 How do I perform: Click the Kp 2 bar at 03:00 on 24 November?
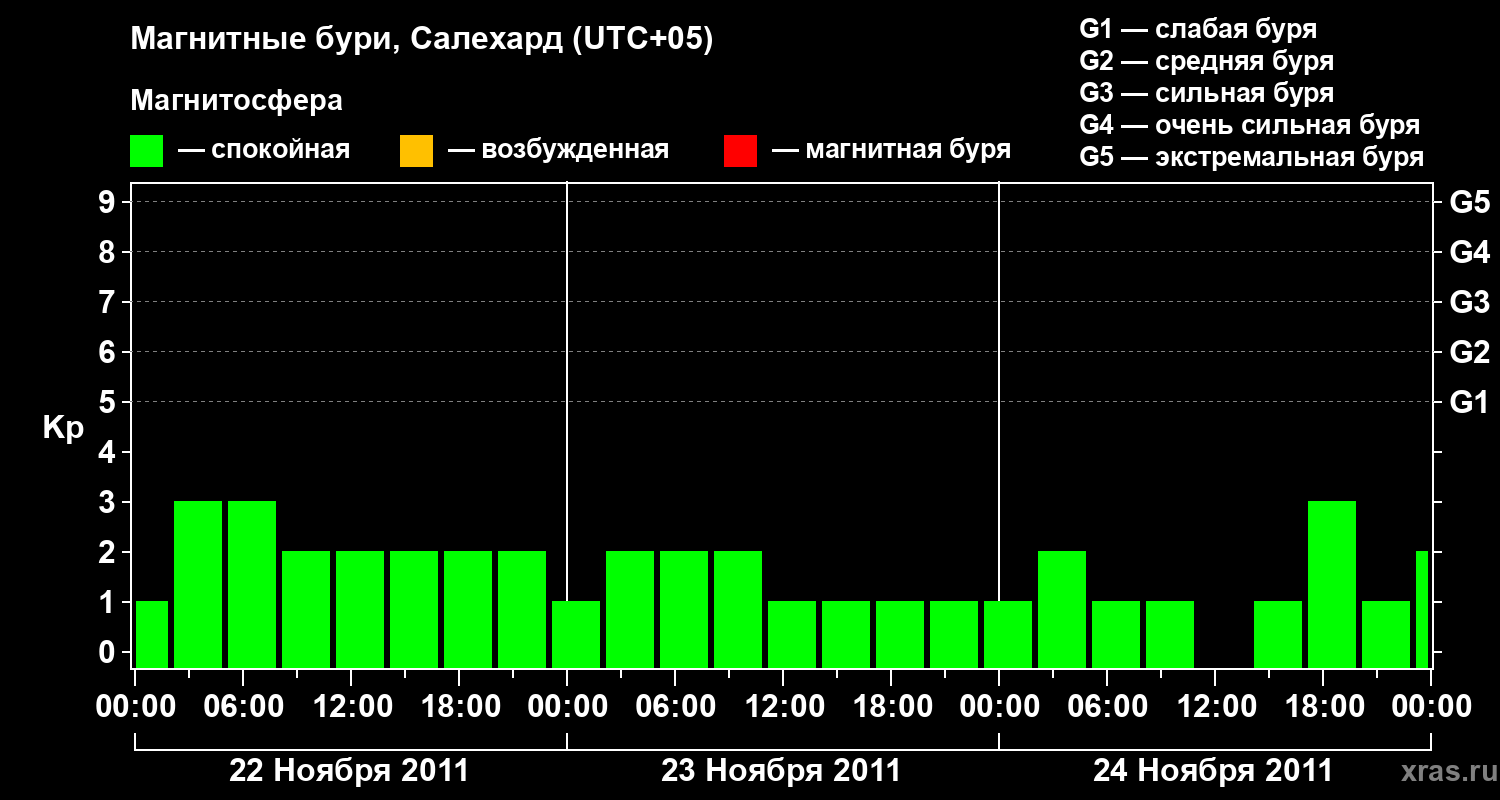pyautogui.click(x=1062, y=610)
